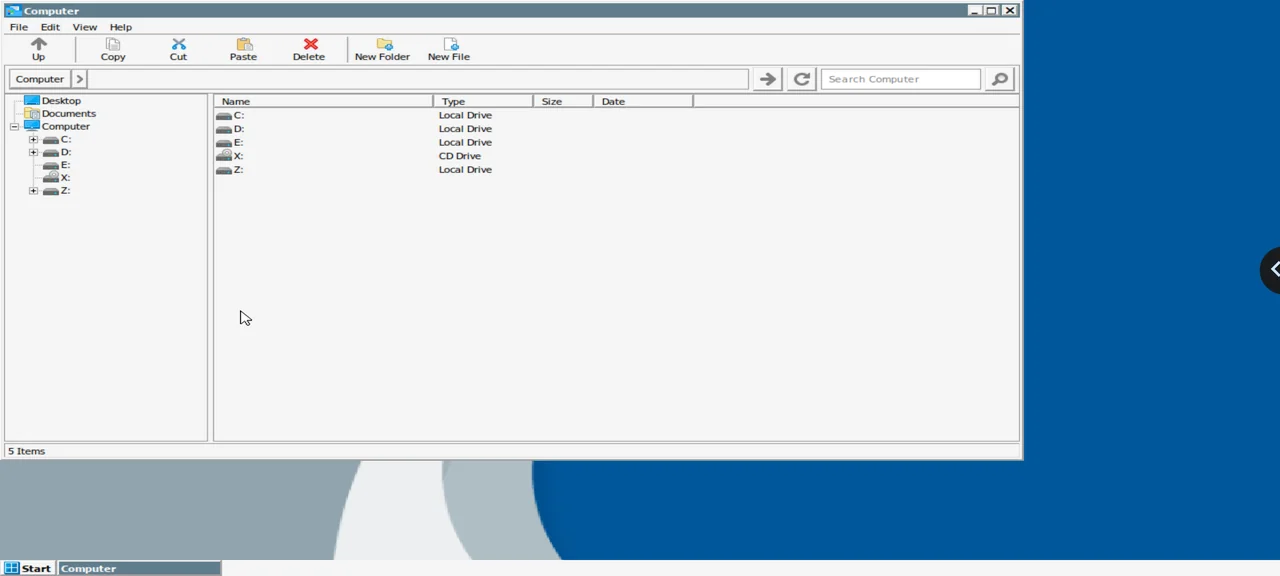This screenshot has height=576, width=1280.
Task: Open the File menu
Action: (18, 27)
